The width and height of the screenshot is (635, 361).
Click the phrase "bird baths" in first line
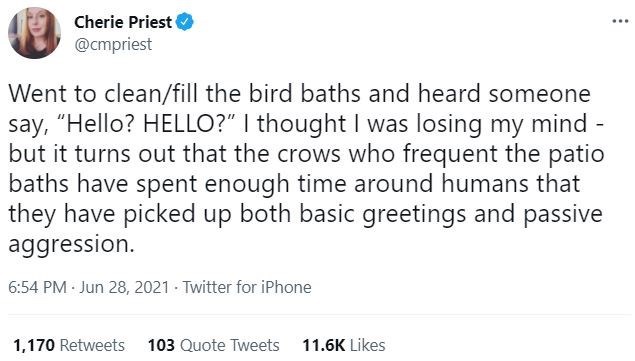304,94
